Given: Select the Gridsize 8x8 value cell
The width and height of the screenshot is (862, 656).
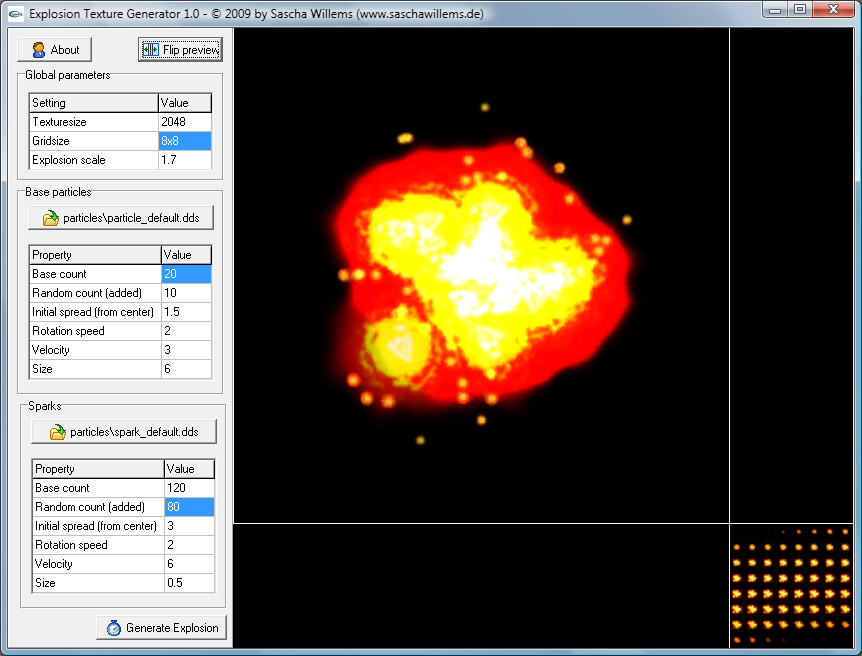Looking at the screenshot, I should point(185,141).
